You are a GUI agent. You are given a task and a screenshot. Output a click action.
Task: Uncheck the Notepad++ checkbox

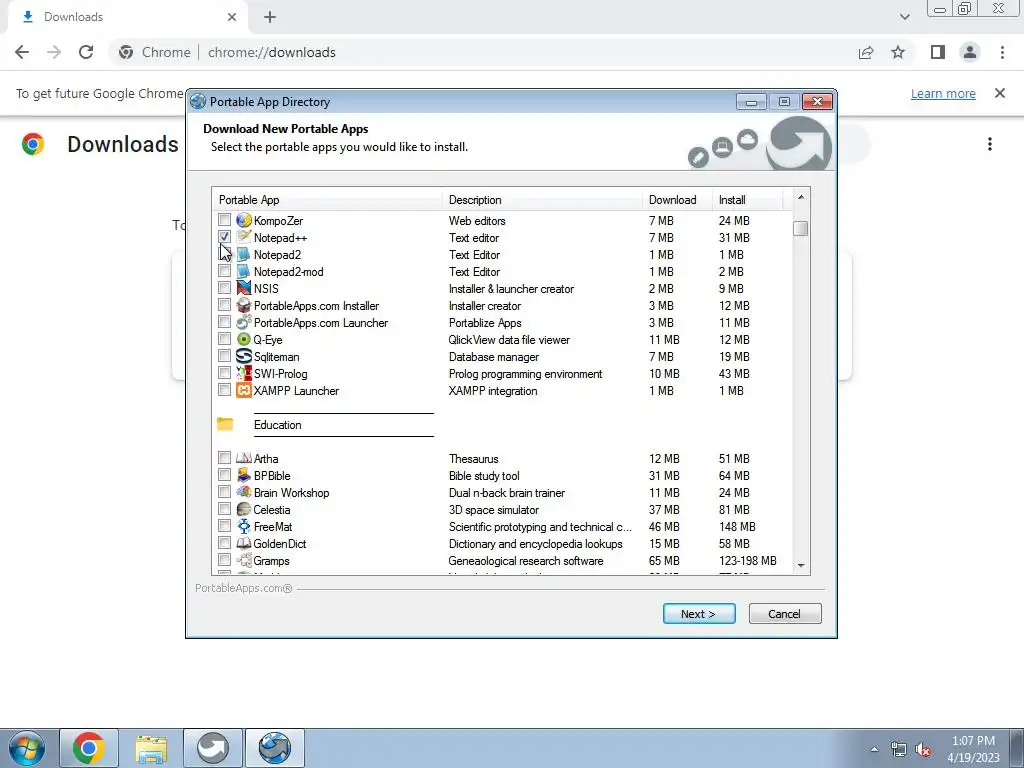click(x=225, y=236)
